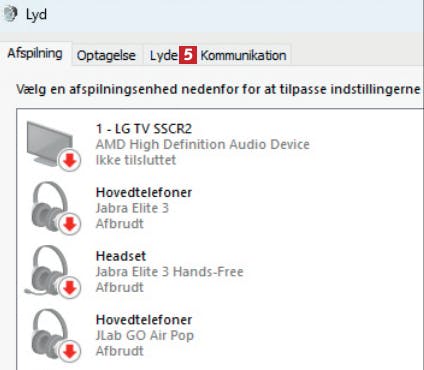Viewport: 424px width, 370px height.
Task: Select the Headset Jabra Elite 3 Hands-Free entry
Action: tap(220, 271)
